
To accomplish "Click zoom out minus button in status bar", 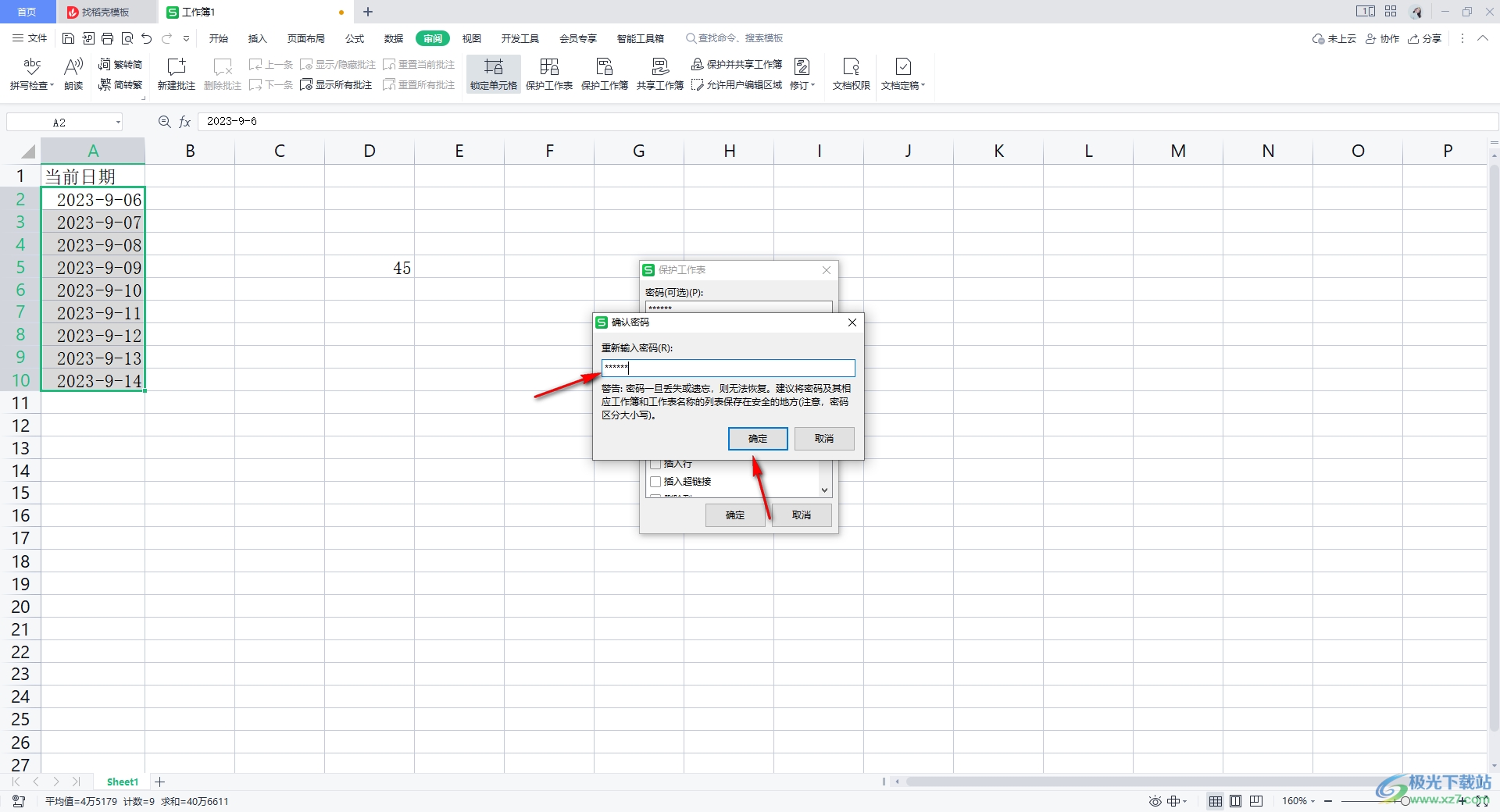I will pos(1328,801).
